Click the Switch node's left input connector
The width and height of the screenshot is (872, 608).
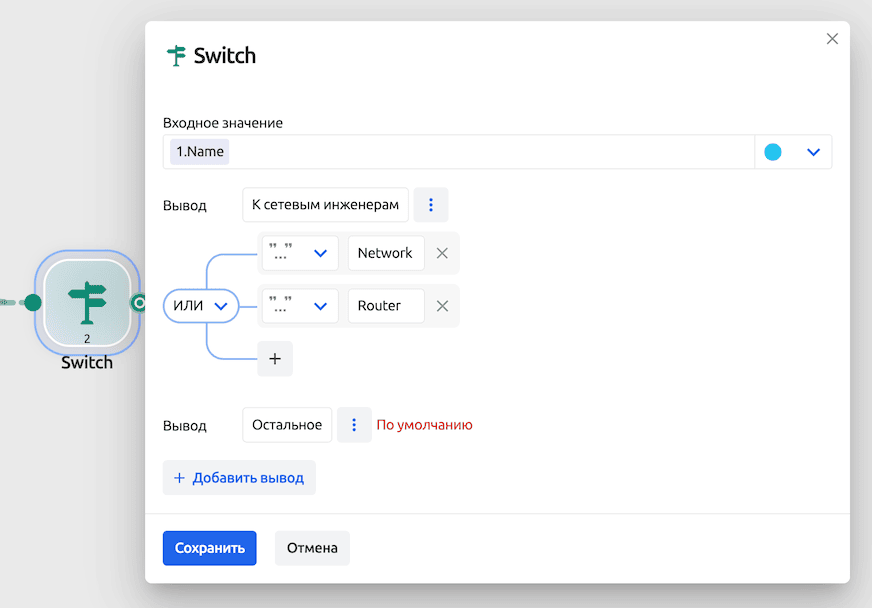click(33, 302)
